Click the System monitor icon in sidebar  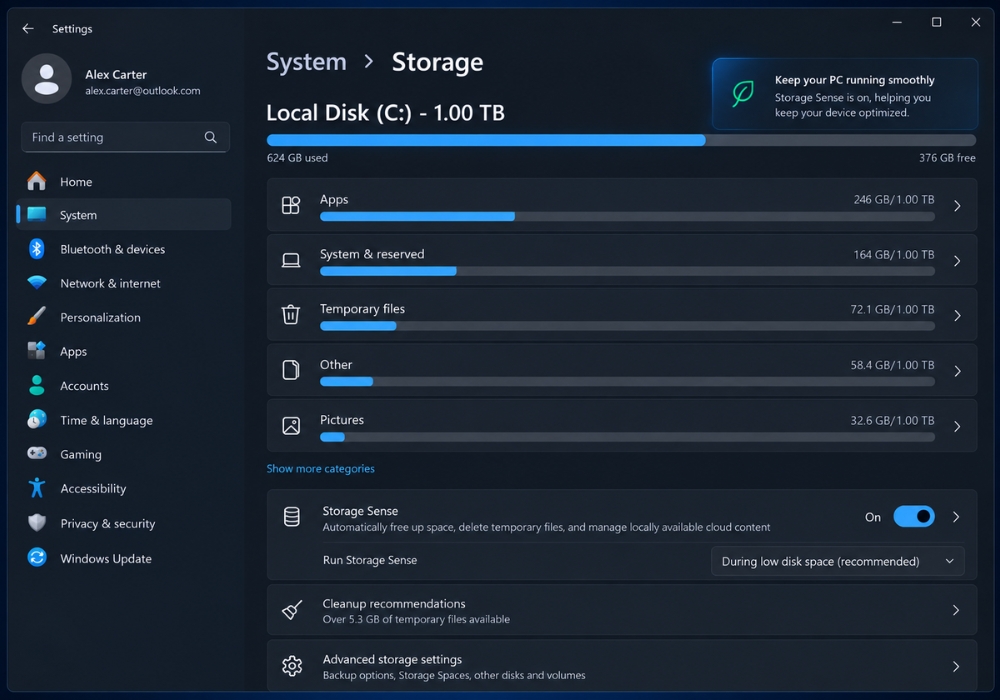pos(36,215)
